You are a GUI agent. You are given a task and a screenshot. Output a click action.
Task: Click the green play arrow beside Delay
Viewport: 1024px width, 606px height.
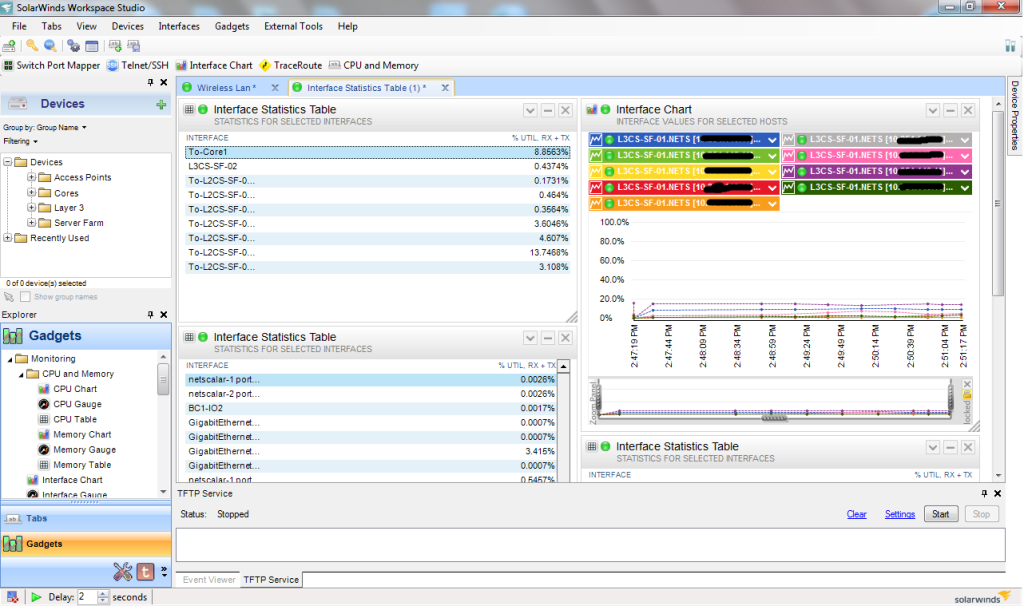tap(36, 597)
